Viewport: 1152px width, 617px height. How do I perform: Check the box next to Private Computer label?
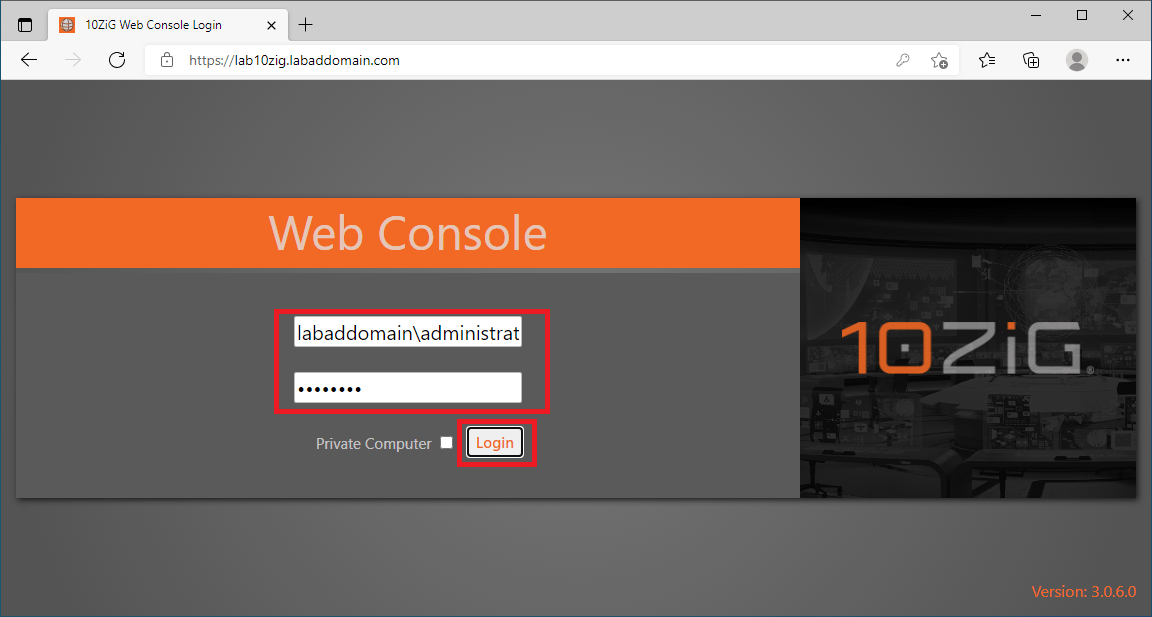[x=446, y=442]
